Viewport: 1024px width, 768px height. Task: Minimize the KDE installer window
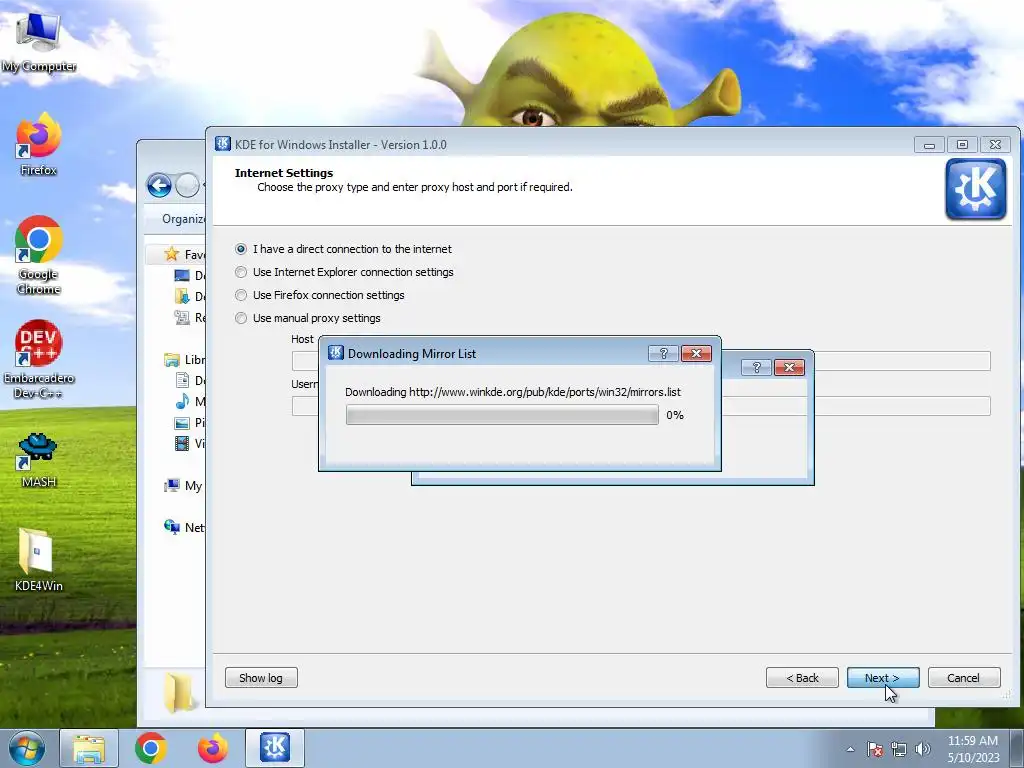tap(929, 144)
